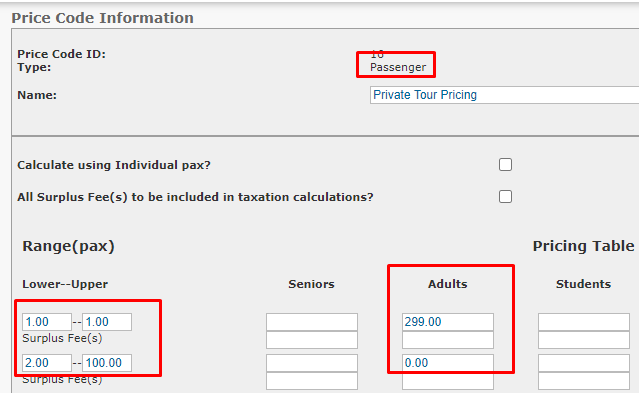
Task: Enable All Surplus Fee(s) taxation checkbox
Action: 505,196
